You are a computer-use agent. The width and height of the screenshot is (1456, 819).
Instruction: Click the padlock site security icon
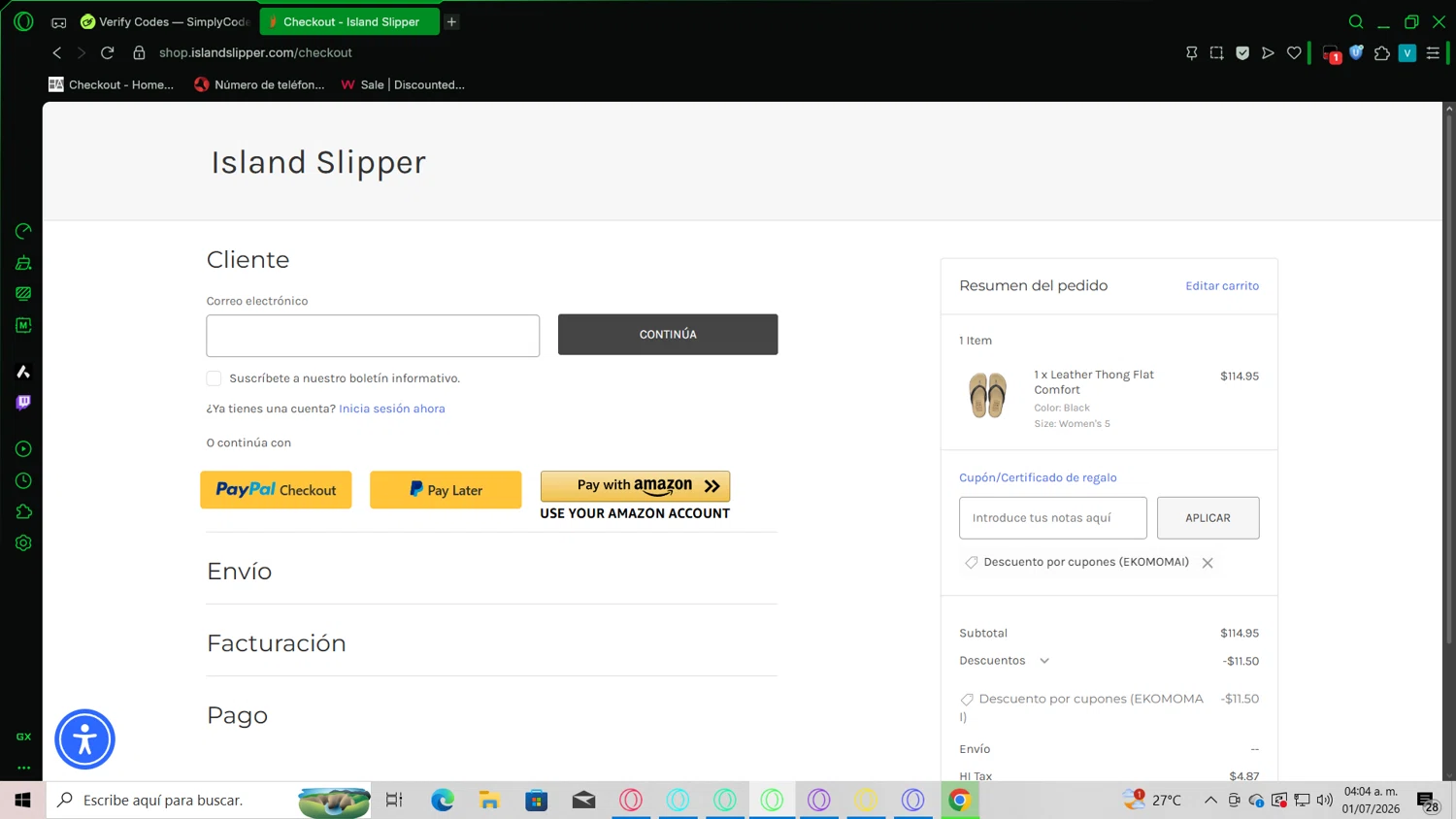point(139,52)
